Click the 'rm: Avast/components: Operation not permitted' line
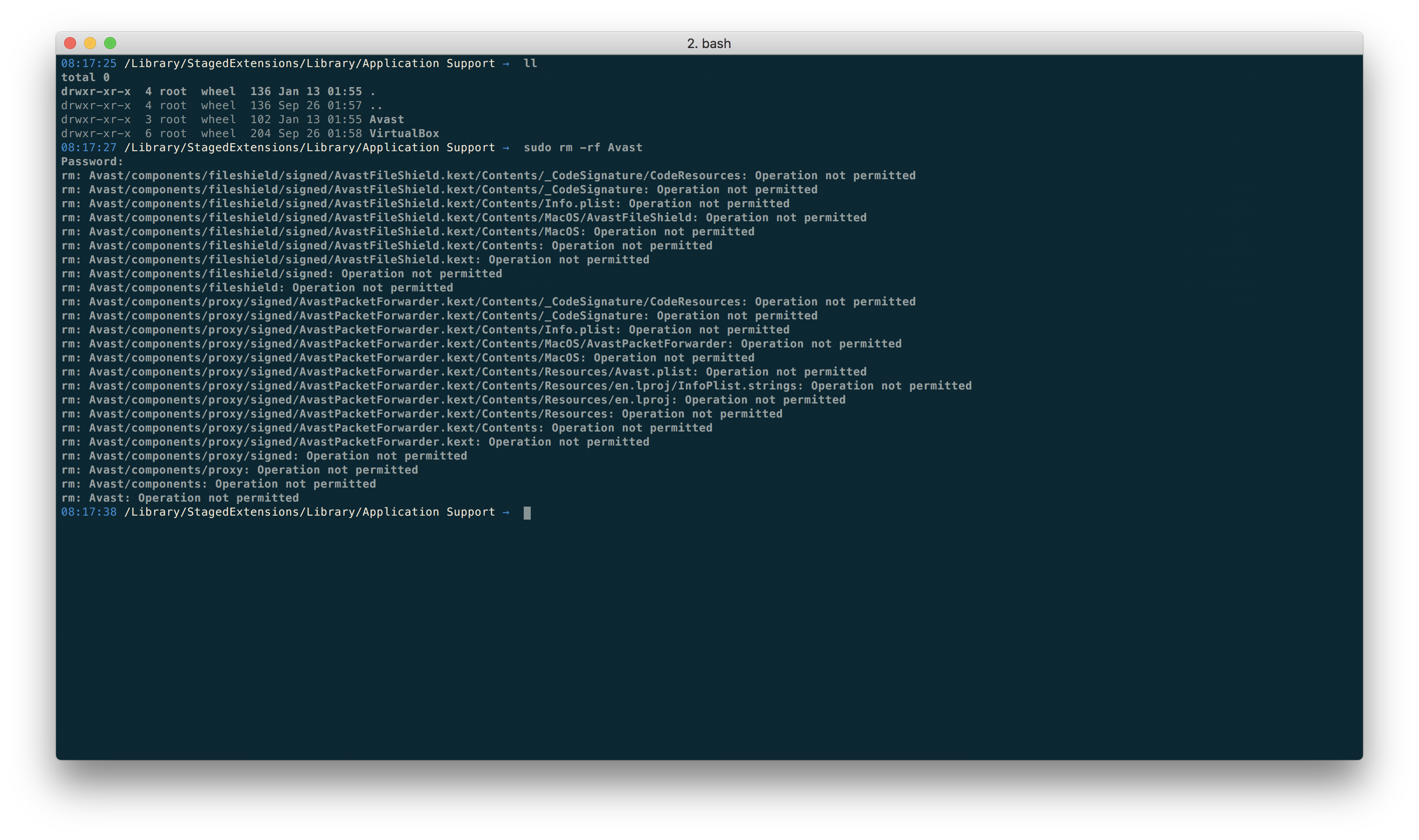The height and width of the screenshot is (840, 1419). 218,484
